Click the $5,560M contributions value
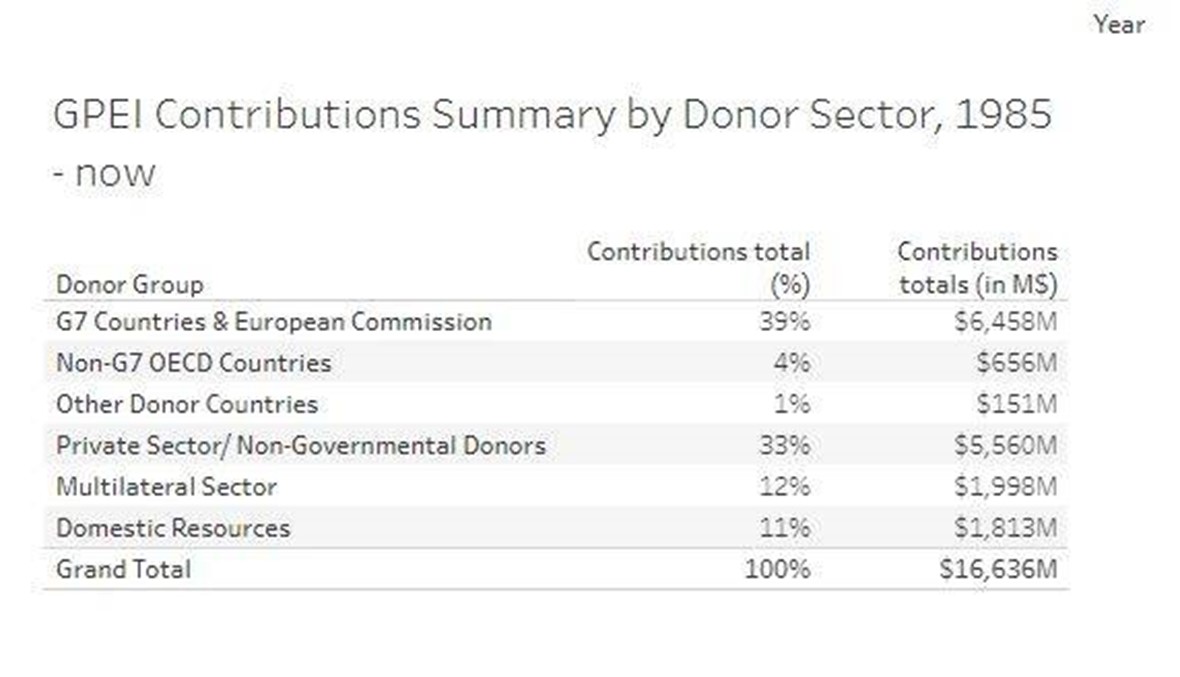The image size is (1180, 677). click(x=1007, y=445)
